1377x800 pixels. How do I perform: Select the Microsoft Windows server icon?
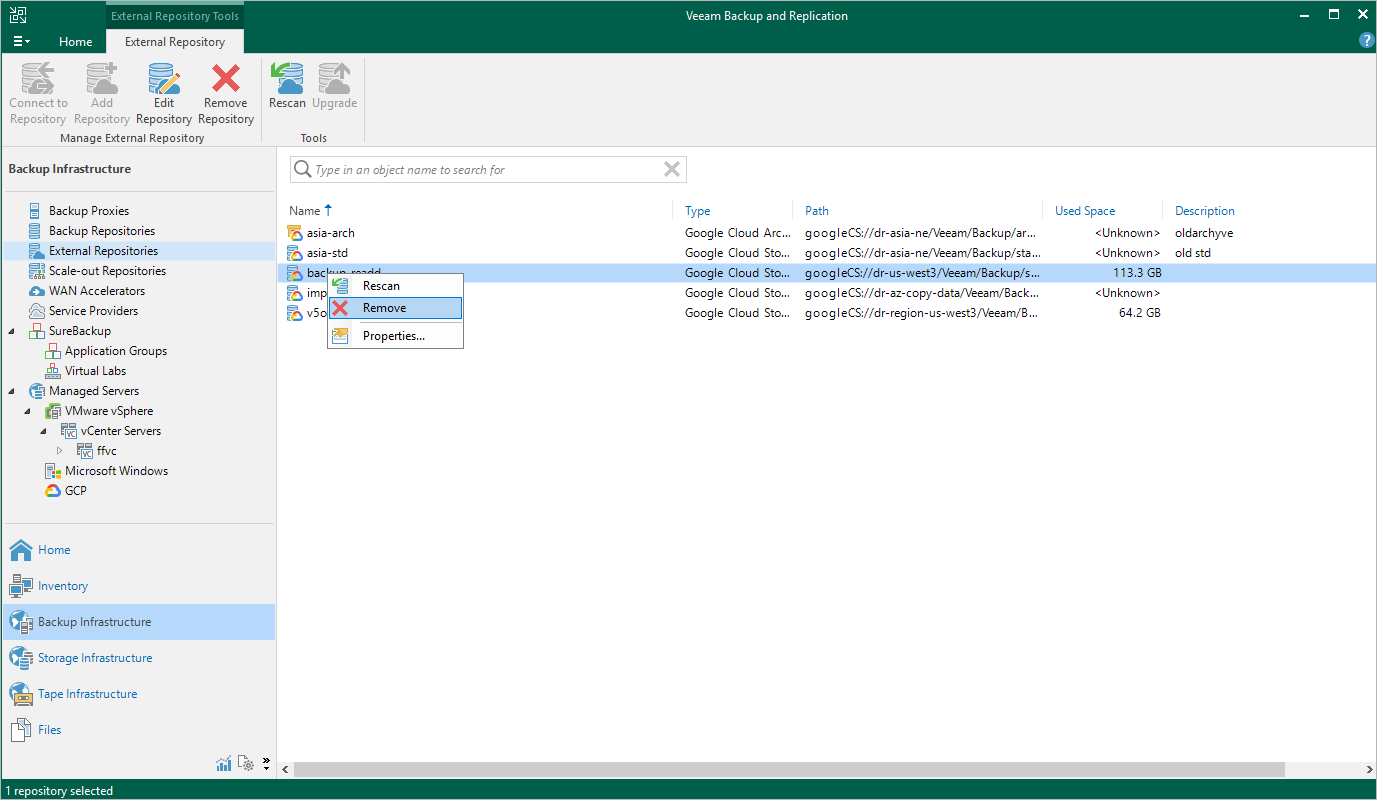pyautogui.click(x=52, y=471)
